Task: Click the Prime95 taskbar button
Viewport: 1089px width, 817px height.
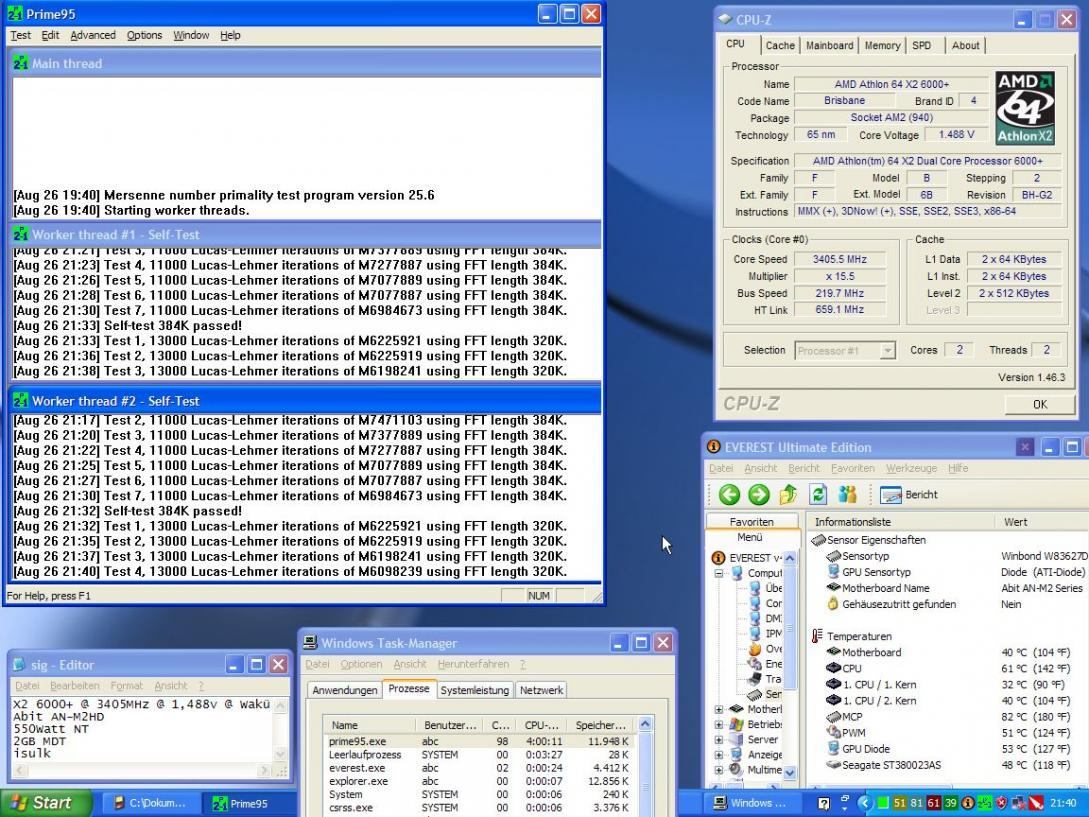Action: 251,803
